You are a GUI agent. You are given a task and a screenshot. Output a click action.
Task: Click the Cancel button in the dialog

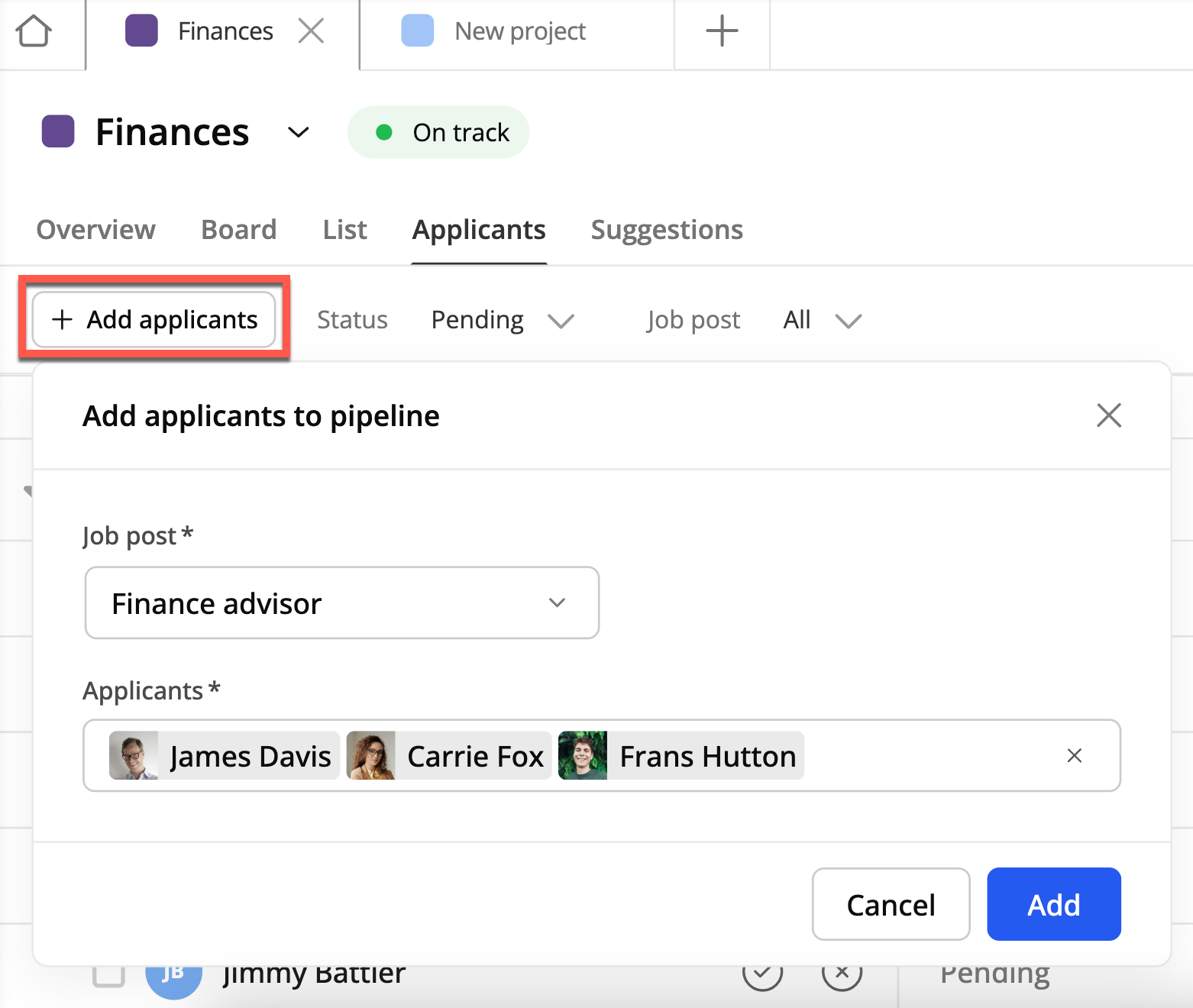click(891, 905)
